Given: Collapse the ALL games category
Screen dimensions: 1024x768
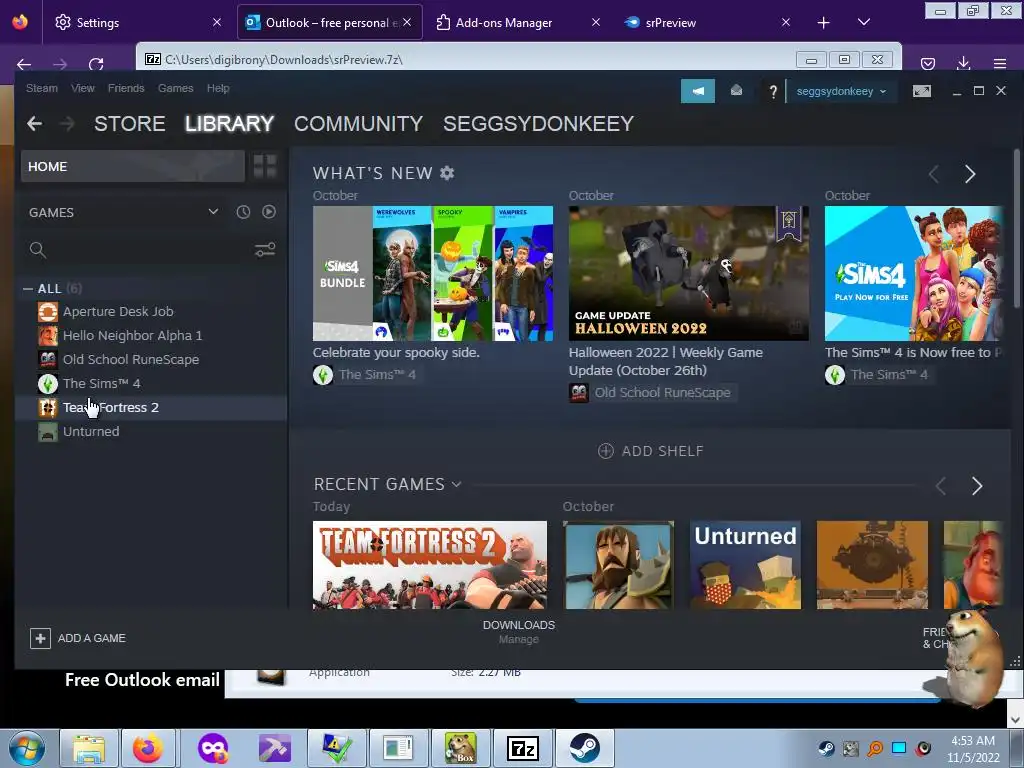Looking at the screenshot, I should pyautogui.click(x=28, y=289).
